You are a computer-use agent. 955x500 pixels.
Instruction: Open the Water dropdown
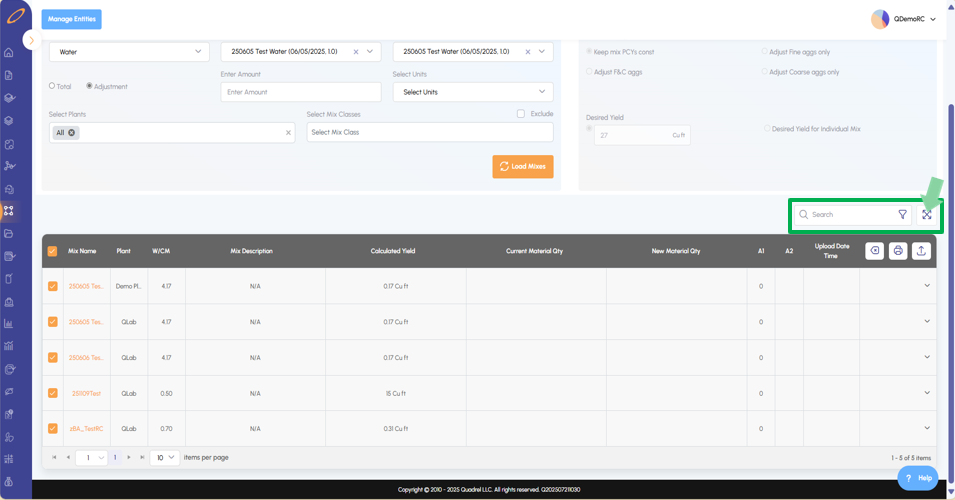(x=129, y=52)
